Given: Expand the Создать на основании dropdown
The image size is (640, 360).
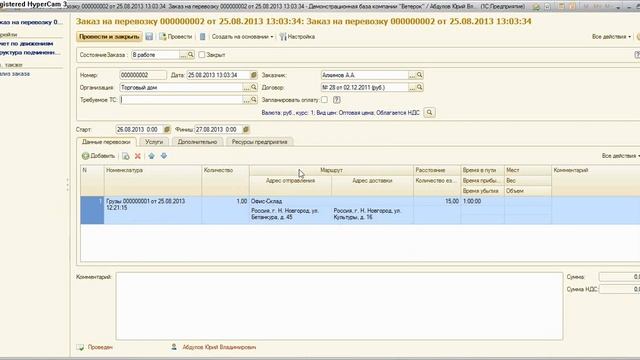Looking at the screenshot, I should [242, 37].
